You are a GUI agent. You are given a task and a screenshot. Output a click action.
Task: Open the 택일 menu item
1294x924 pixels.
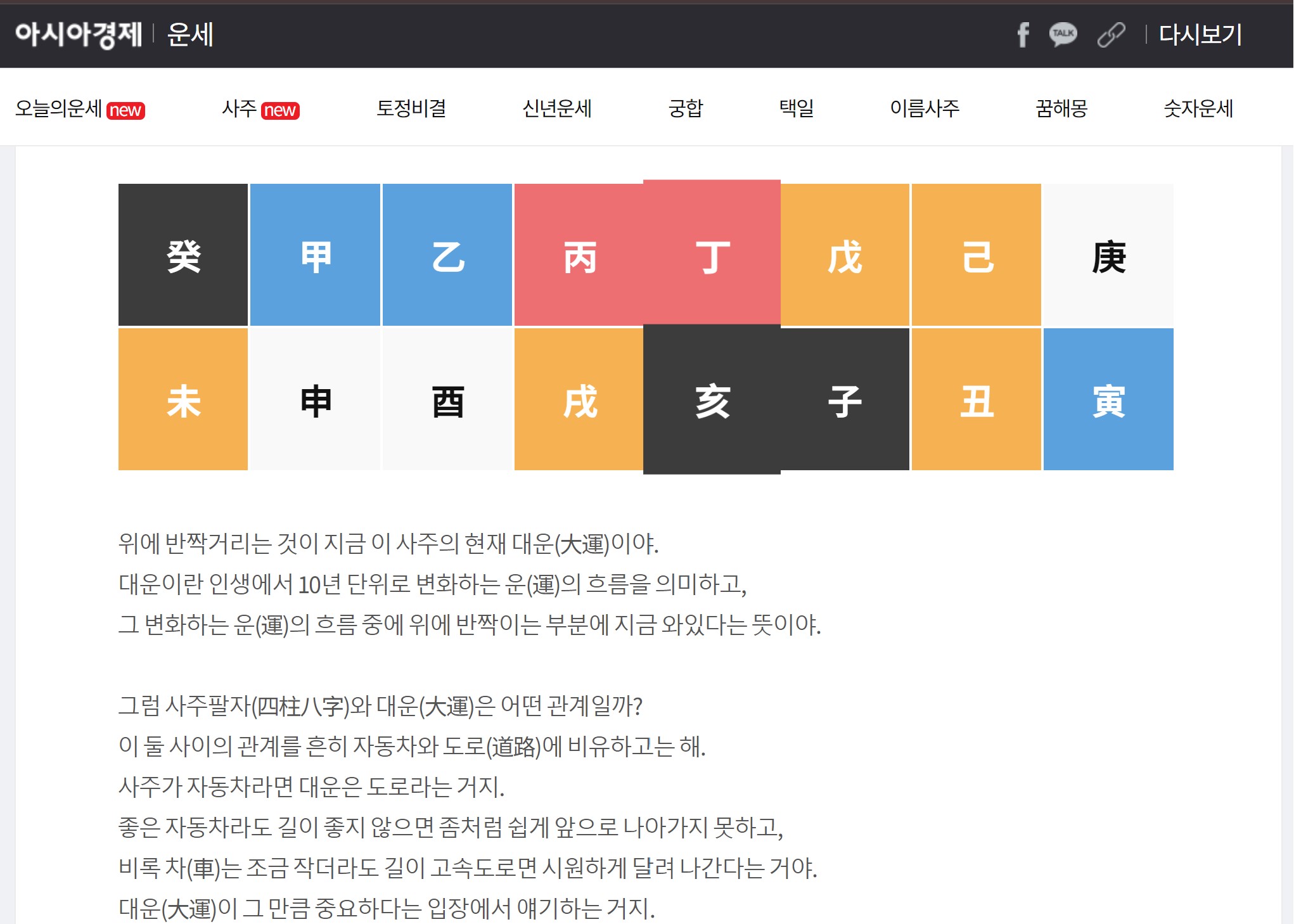point(797,108)
